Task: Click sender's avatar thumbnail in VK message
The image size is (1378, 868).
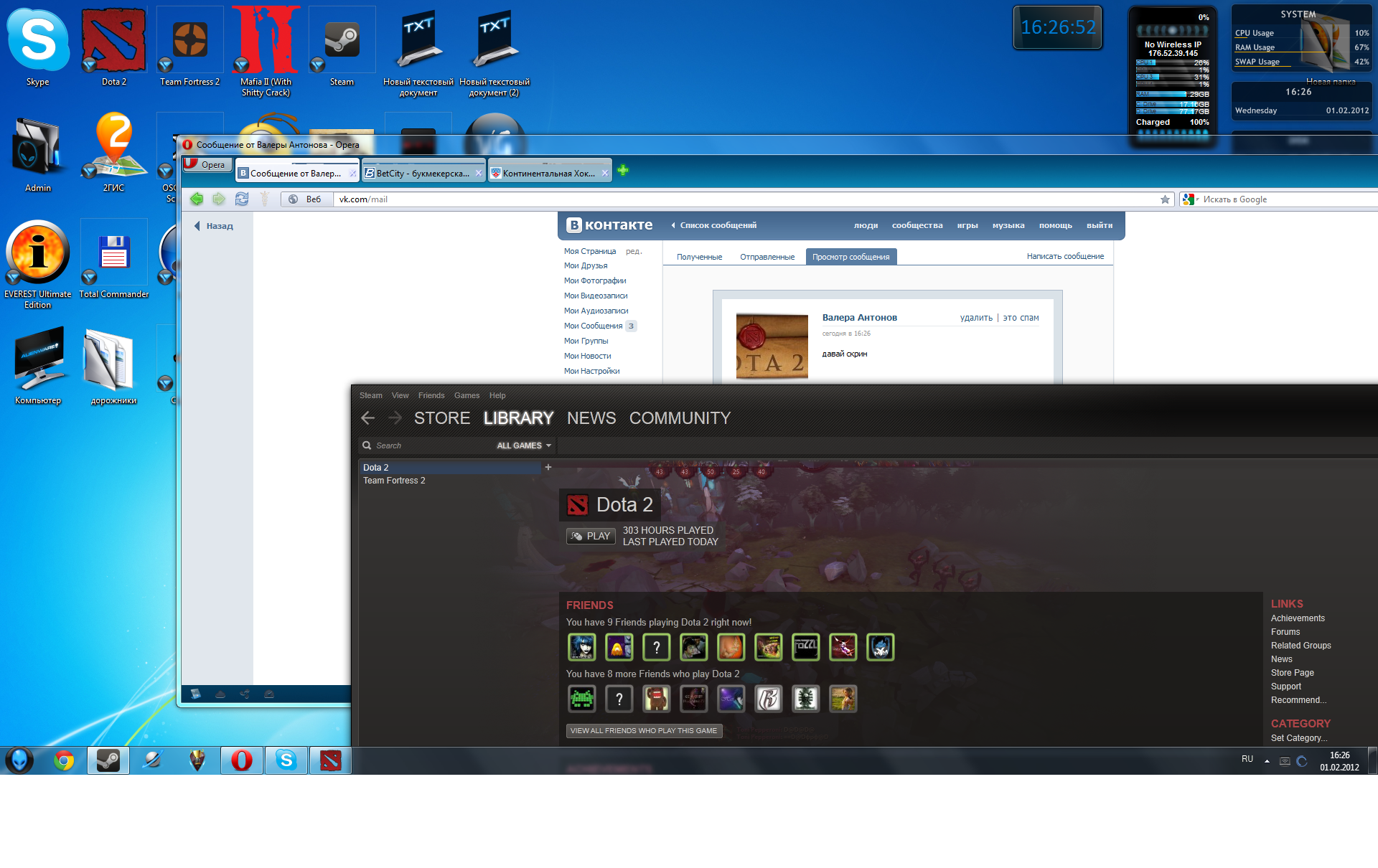Action: click(x=772, y=346)
